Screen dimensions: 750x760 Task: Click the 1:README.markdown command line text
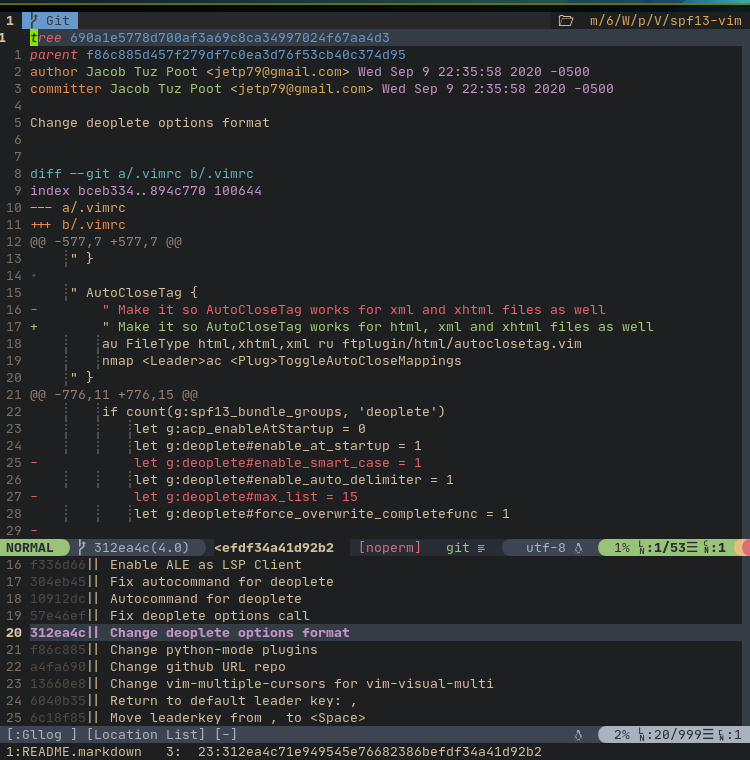coord(74,751)
